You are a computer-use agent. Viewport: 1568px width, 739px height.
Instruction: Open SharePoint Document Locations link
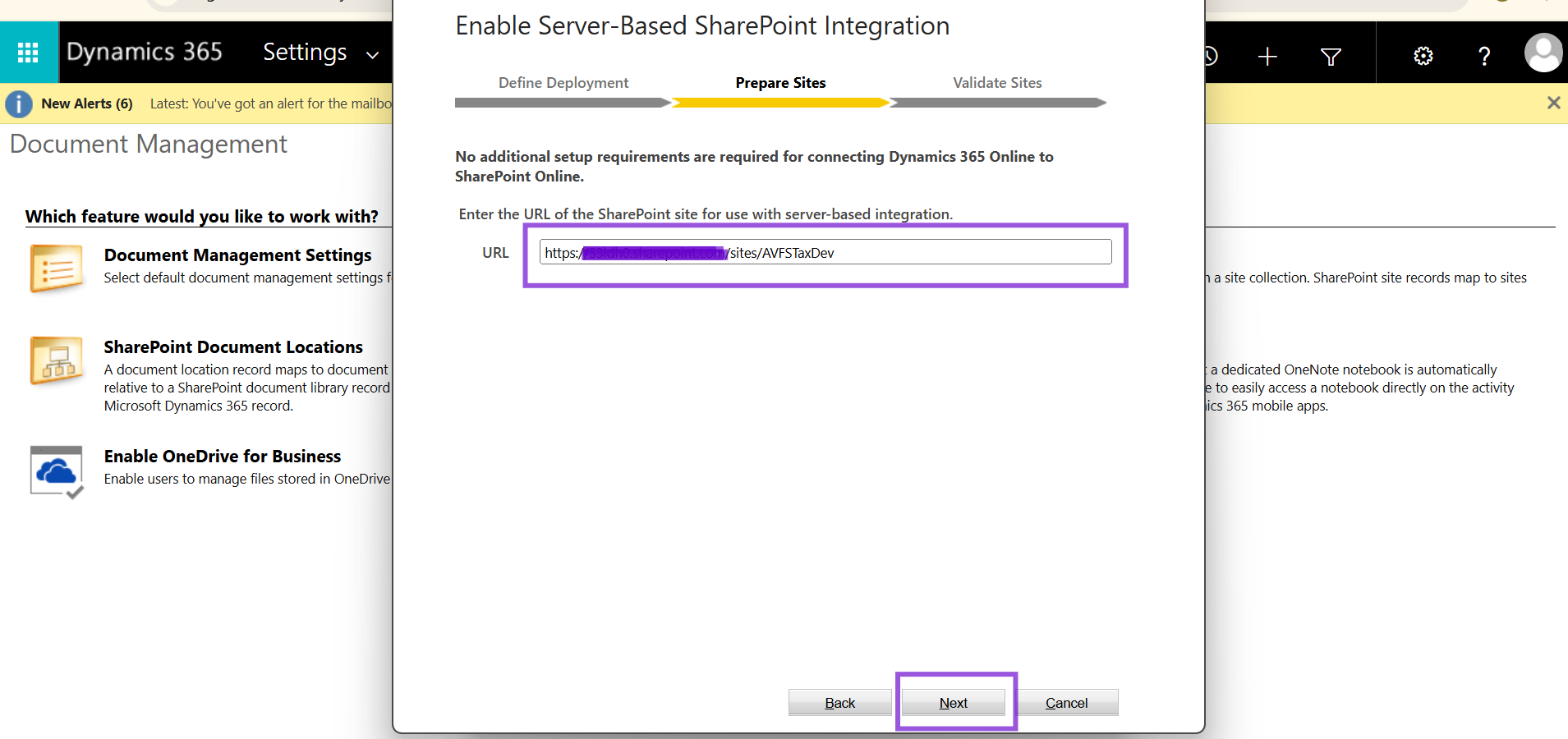(233, 347)
